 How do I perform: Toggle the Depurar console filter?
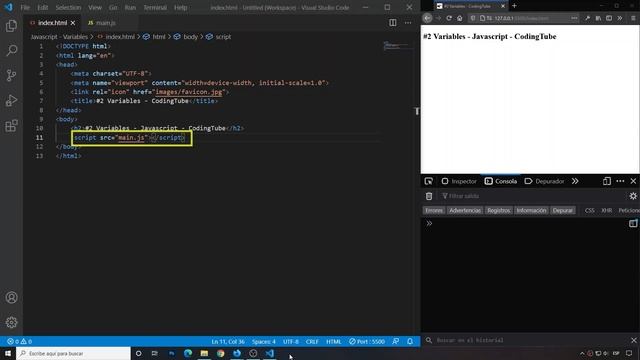coord(562,211)
